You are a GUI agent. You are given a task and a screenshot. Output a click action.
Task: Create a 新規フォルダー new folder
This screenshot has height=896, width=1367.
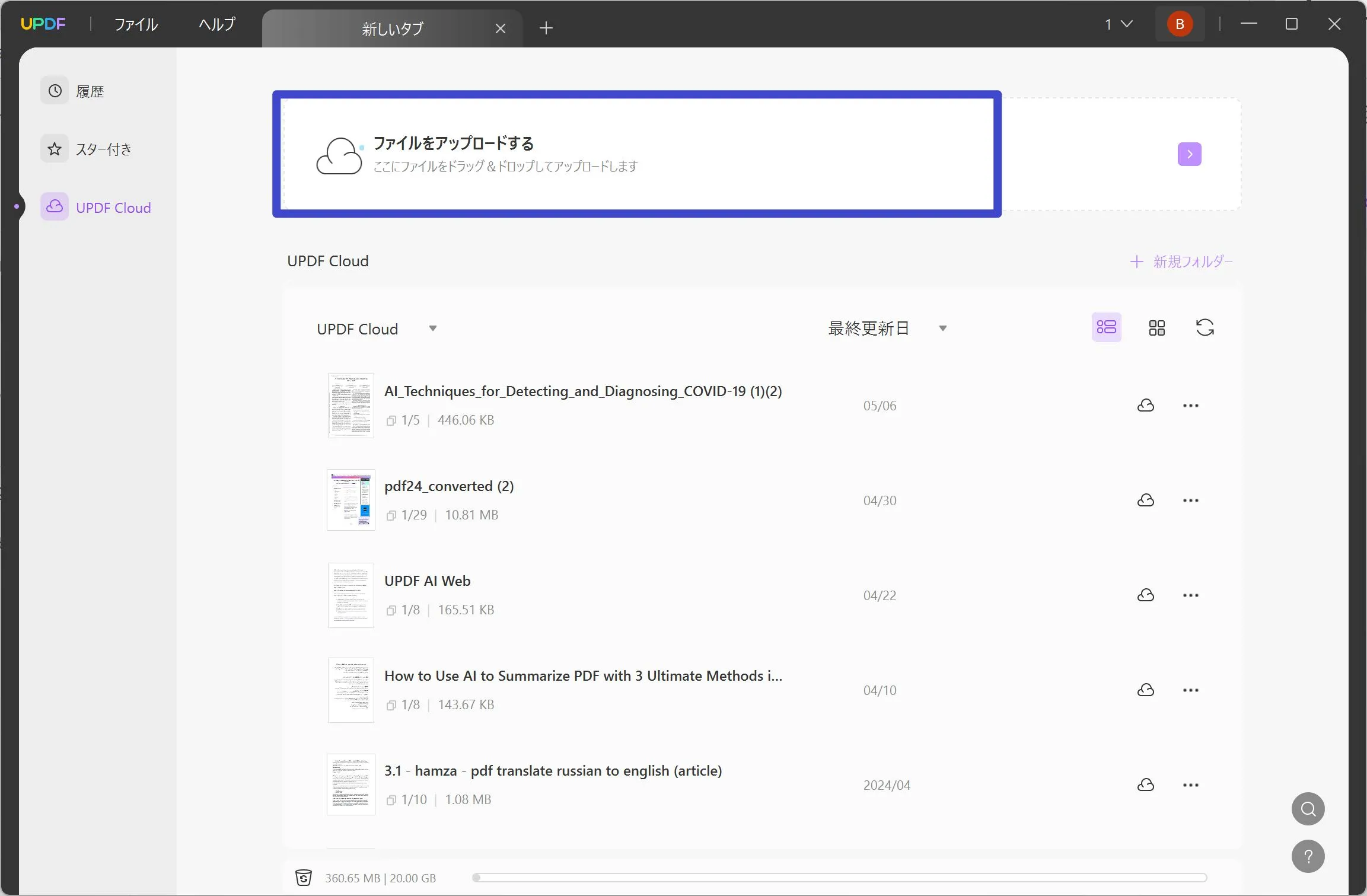(x=1181, y=262)
